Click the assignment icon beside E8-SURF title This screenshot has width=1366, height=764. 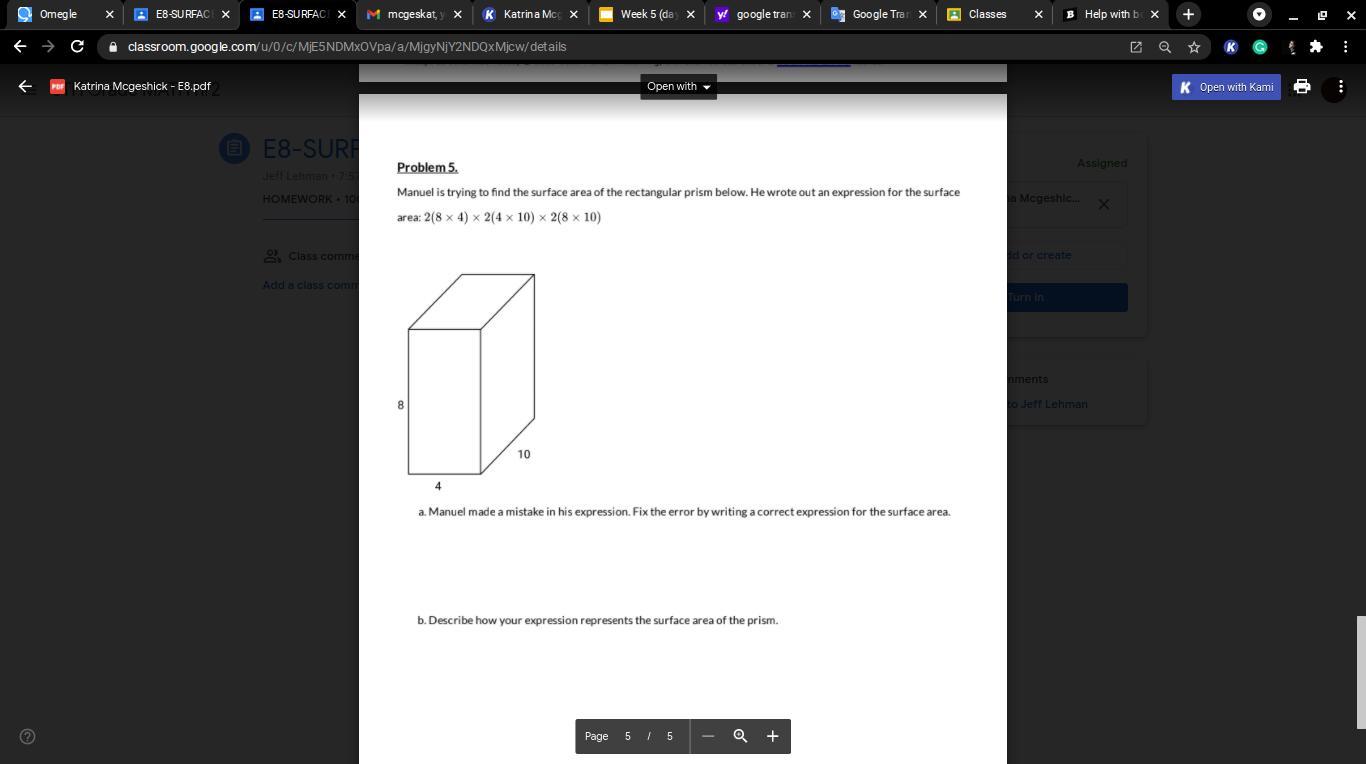tap(234, 148)
